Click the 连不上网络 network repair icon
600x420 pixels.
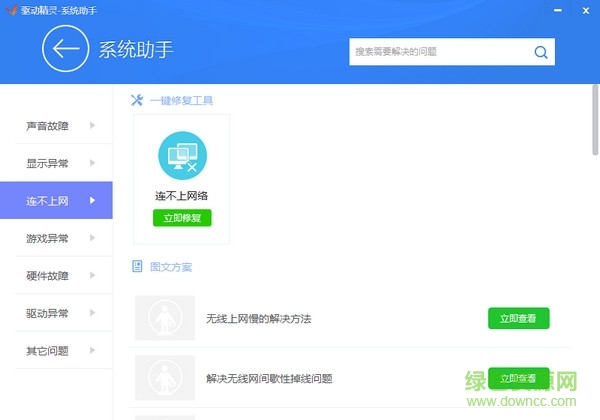click(182, 156)
